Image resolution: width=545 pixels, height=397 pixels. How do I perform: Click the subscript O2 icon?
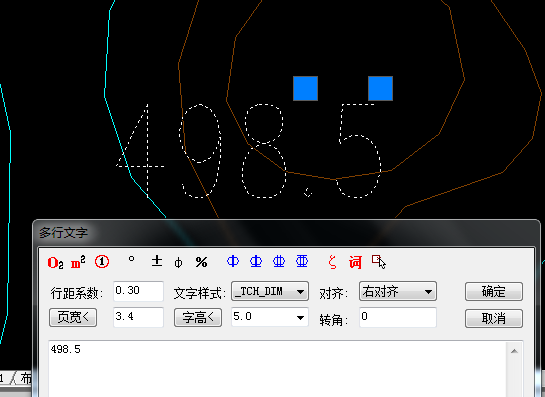tap(55, 262)
